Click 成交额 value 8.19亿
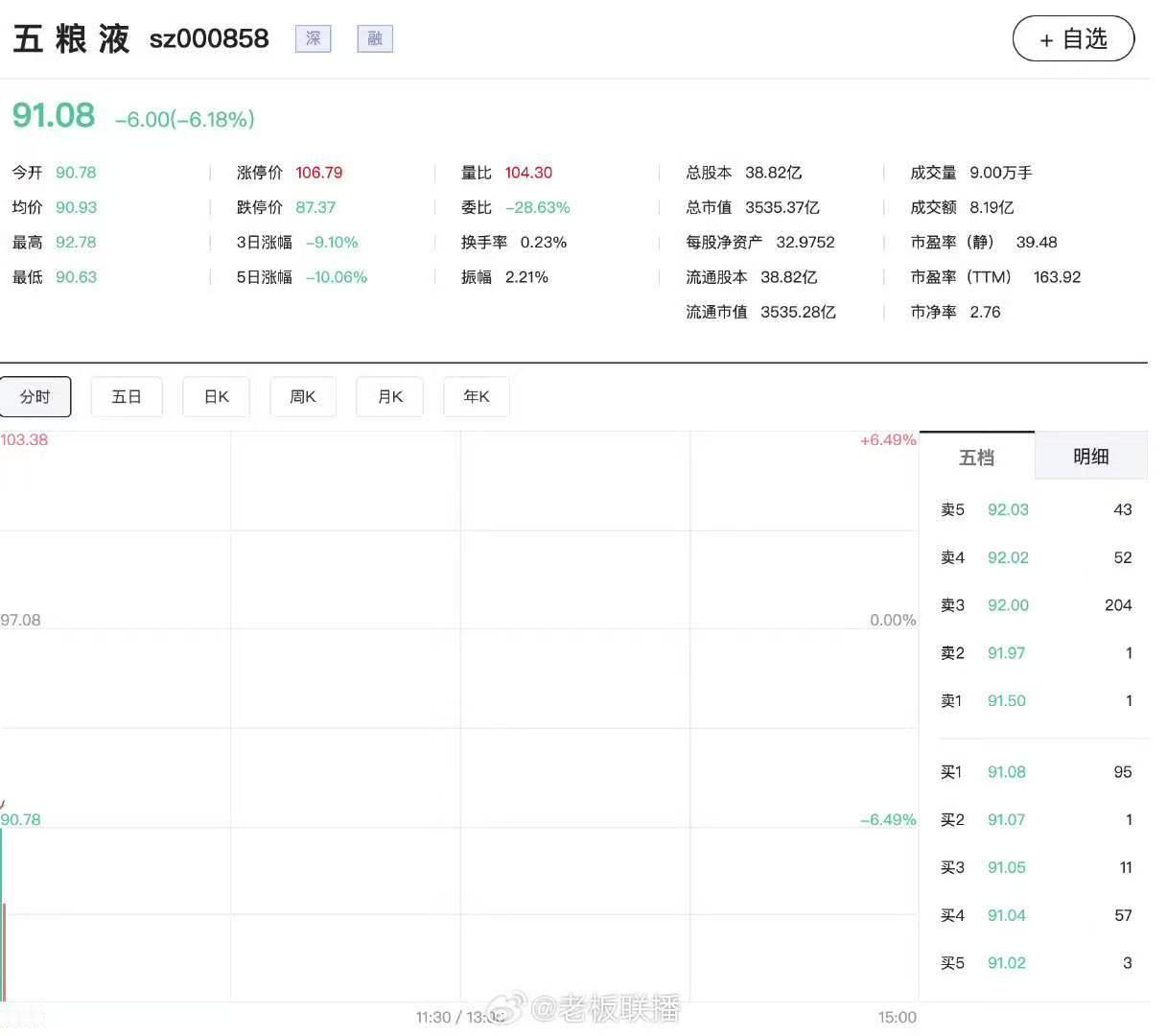Image resolution: width=1167 pixels, height=1036 pixels. [992, 207]
